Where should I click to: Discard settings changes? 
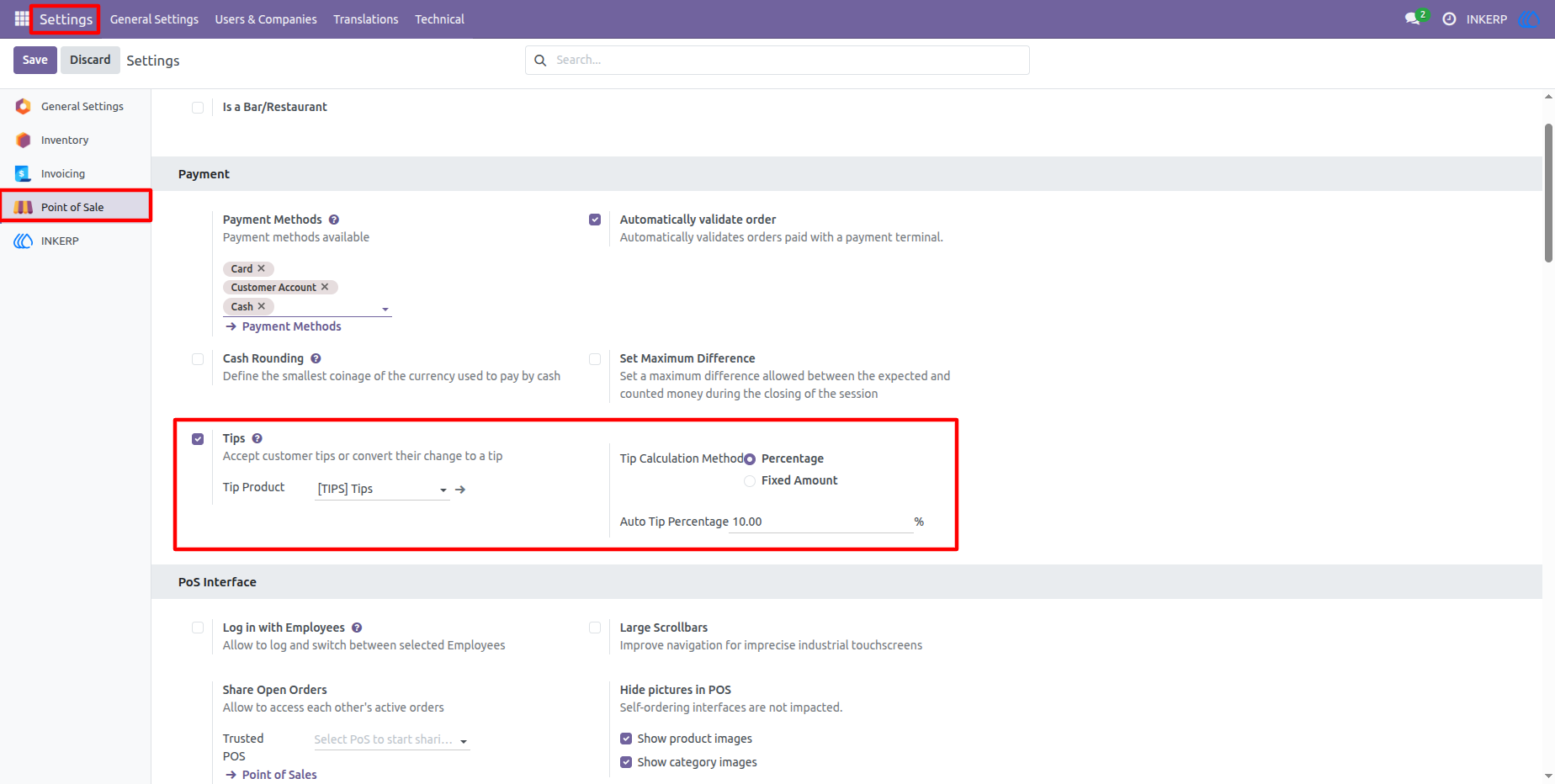(x=90, y=60)
